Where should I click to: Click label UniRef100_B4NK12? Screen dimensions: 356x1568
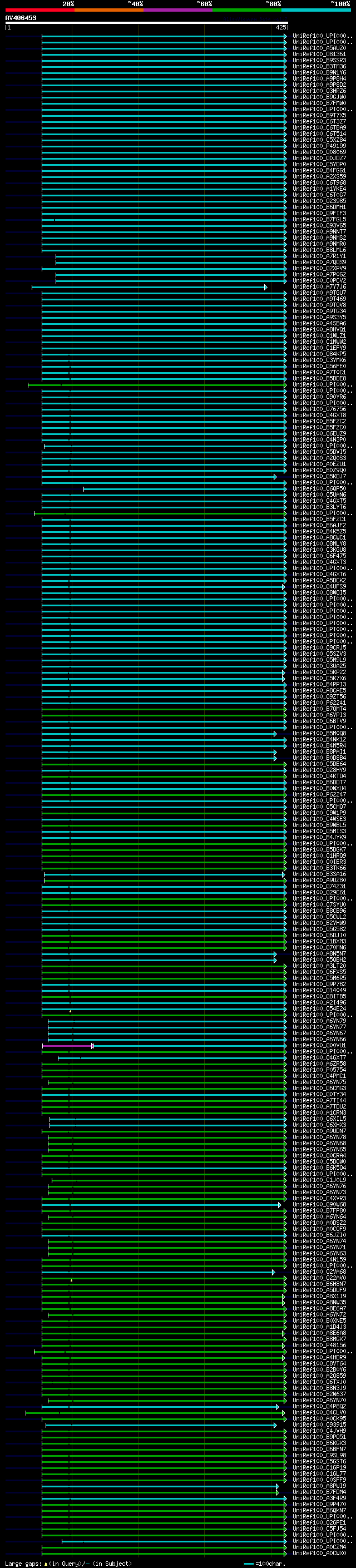(319, 739)
